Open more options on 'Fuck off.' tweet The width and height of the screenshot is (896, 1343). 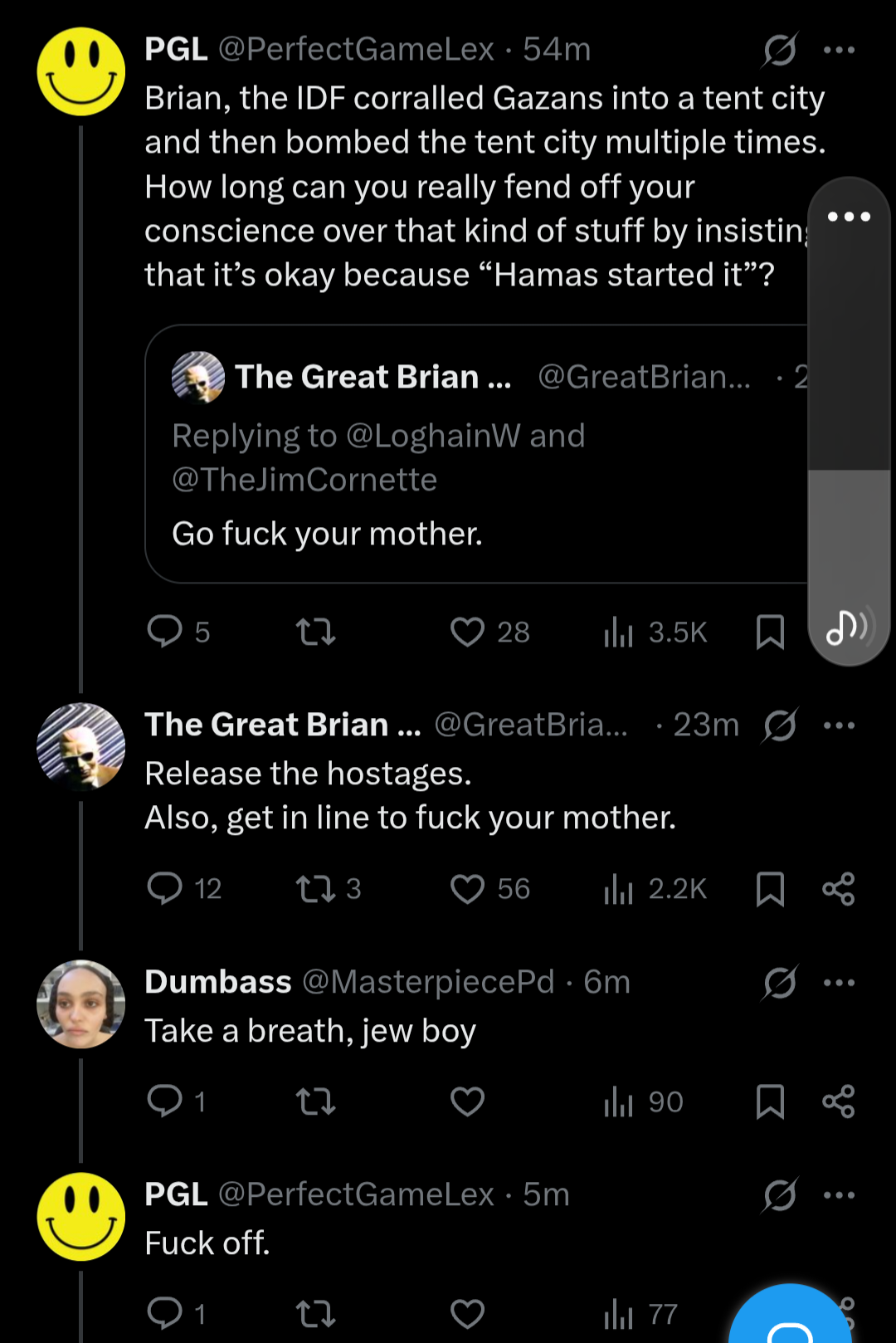coord(839,1195)
